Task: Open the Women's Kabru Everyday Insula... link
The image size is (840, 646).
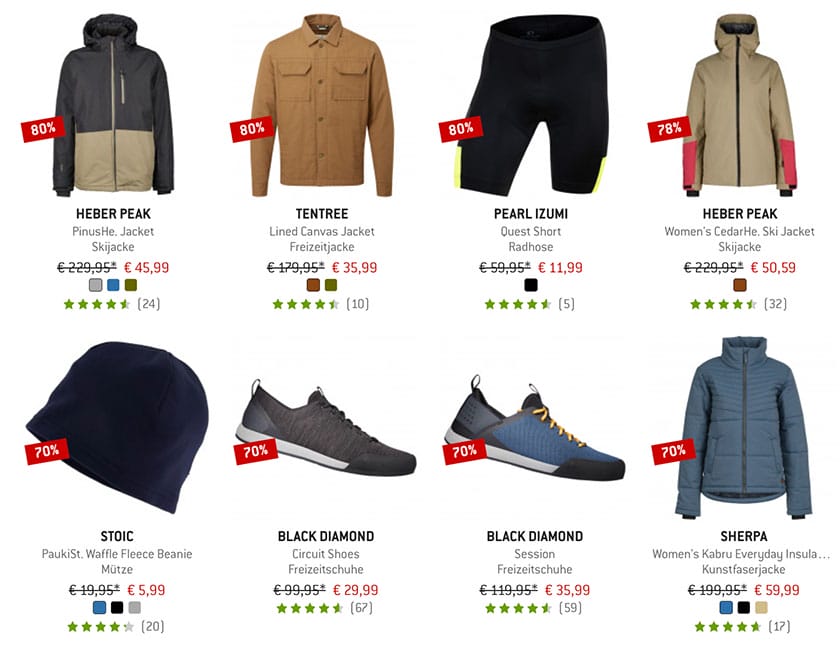Action: tap(741, 554)
